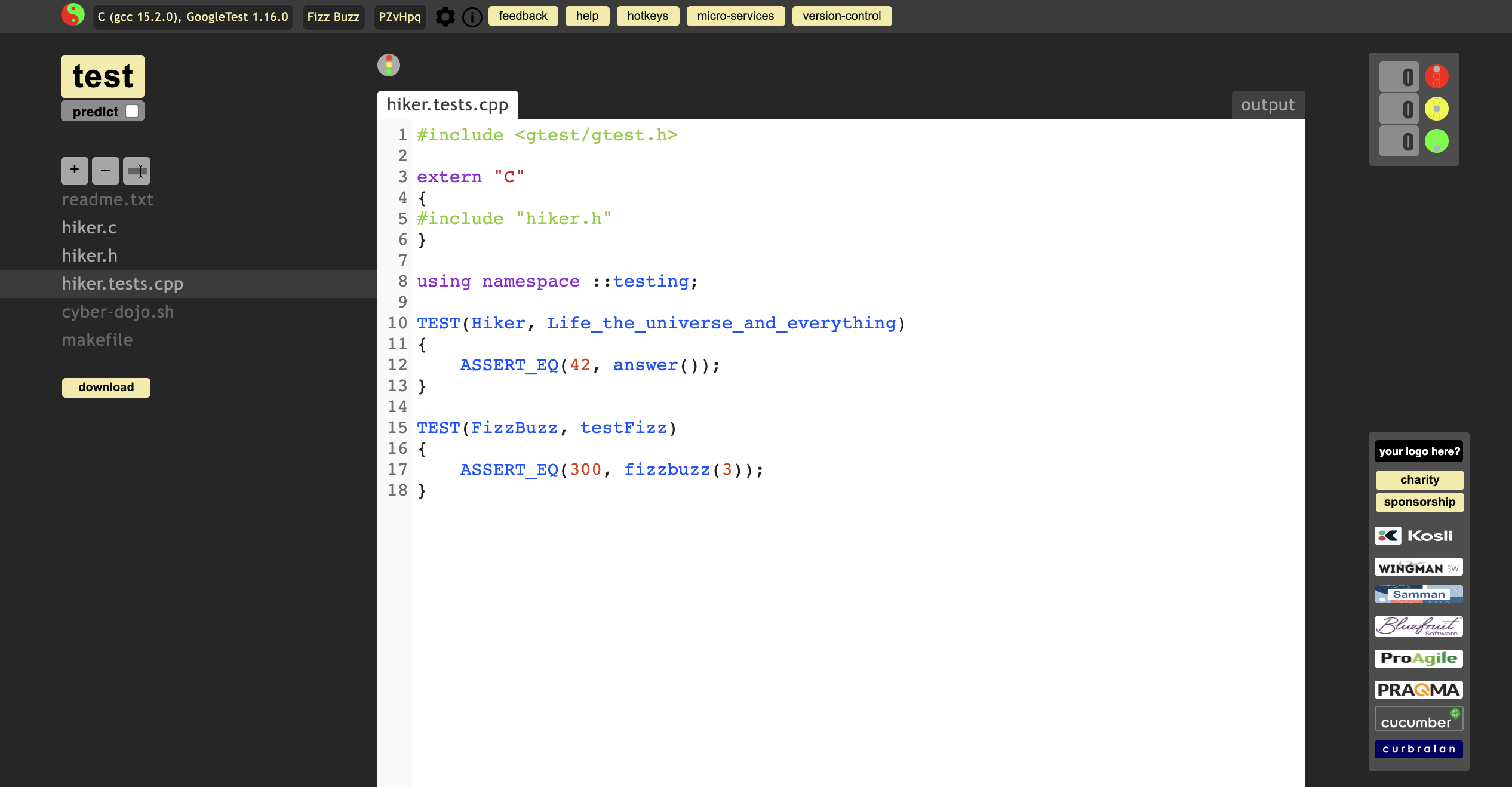Enable the predict checkbox
The width and height of the screenshot is (1512, 787).
[x=132, y=111]
